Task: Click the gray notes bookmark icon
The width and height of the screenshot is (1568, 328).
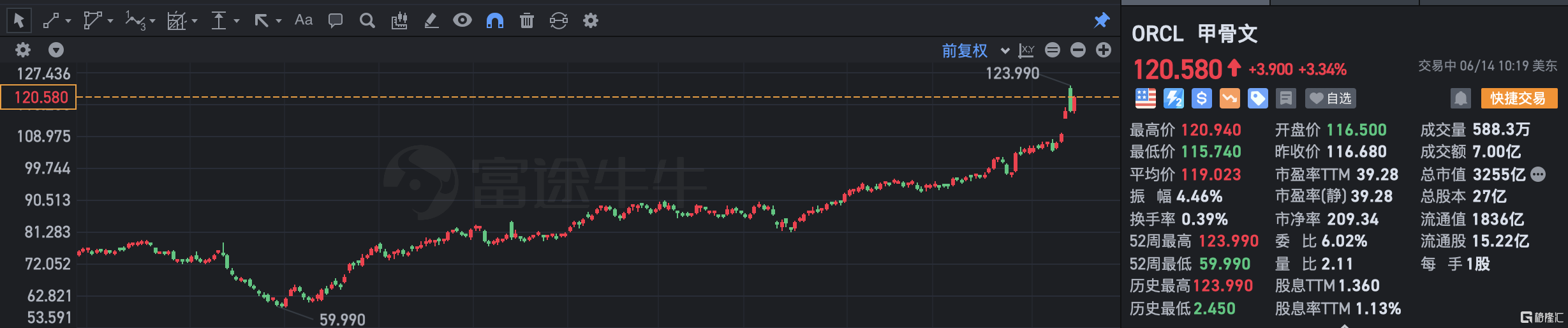Action: [1286, 98]
